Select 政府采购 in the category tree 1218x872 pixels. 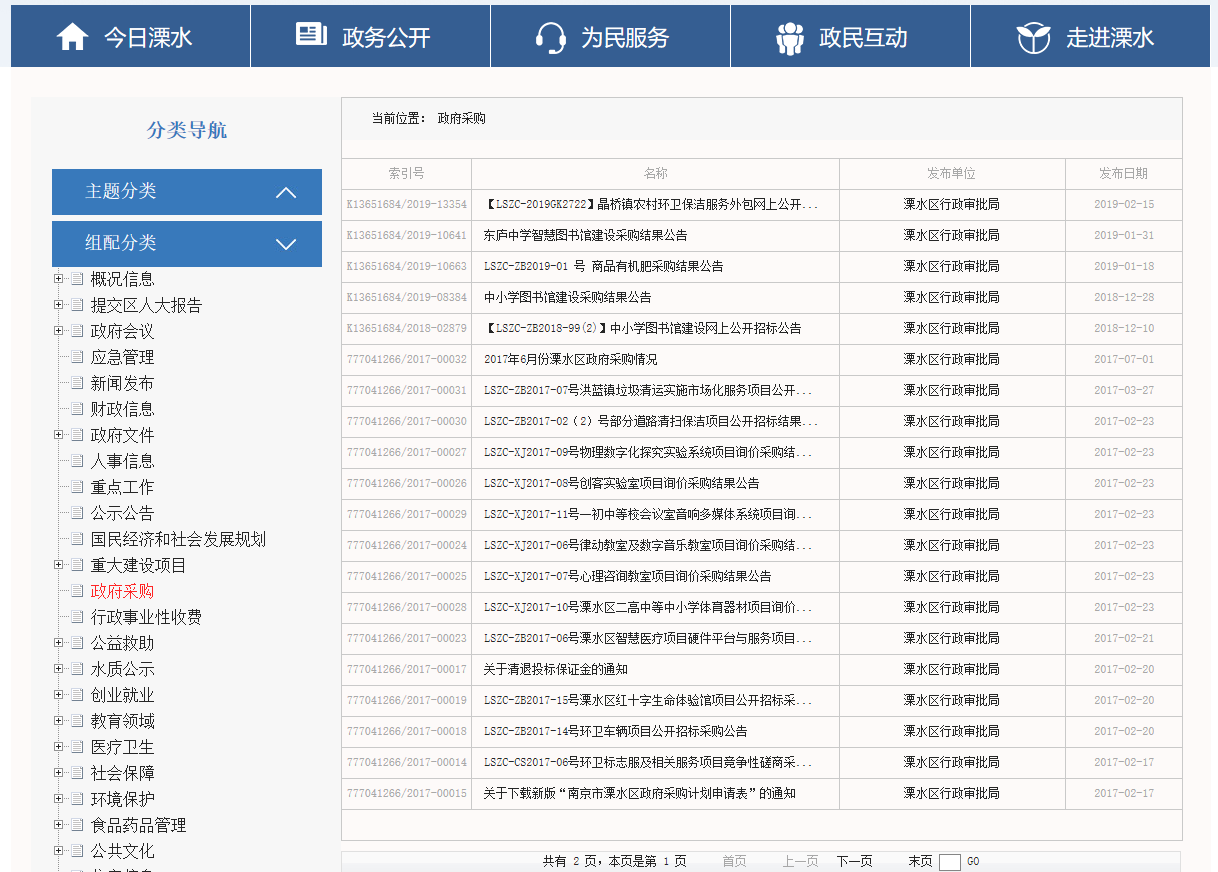122,591
